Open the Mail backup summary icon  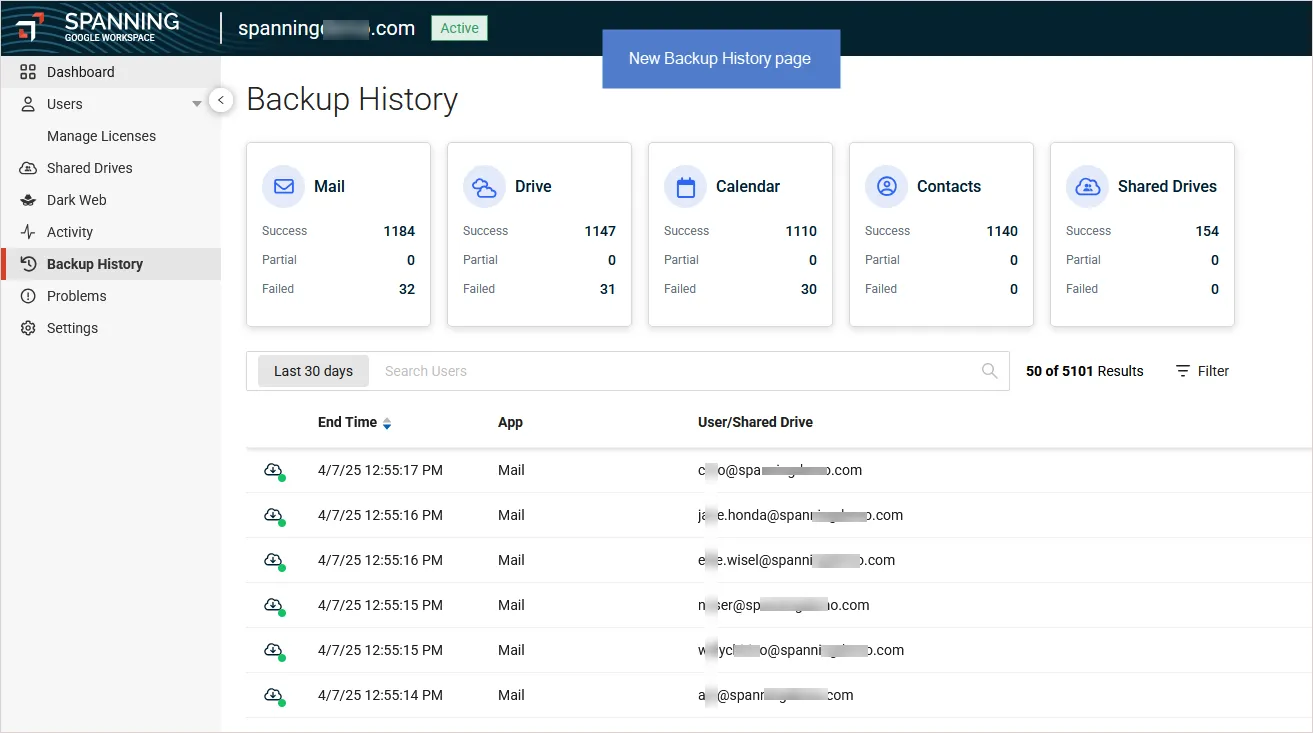(283, 187)
